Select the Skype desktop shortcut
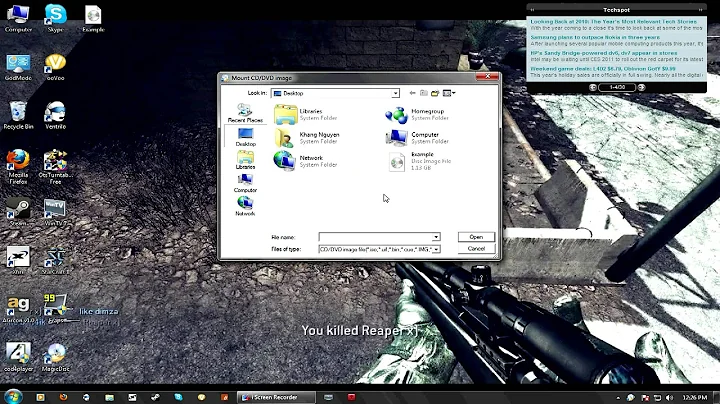 click(x=55, y=19)
